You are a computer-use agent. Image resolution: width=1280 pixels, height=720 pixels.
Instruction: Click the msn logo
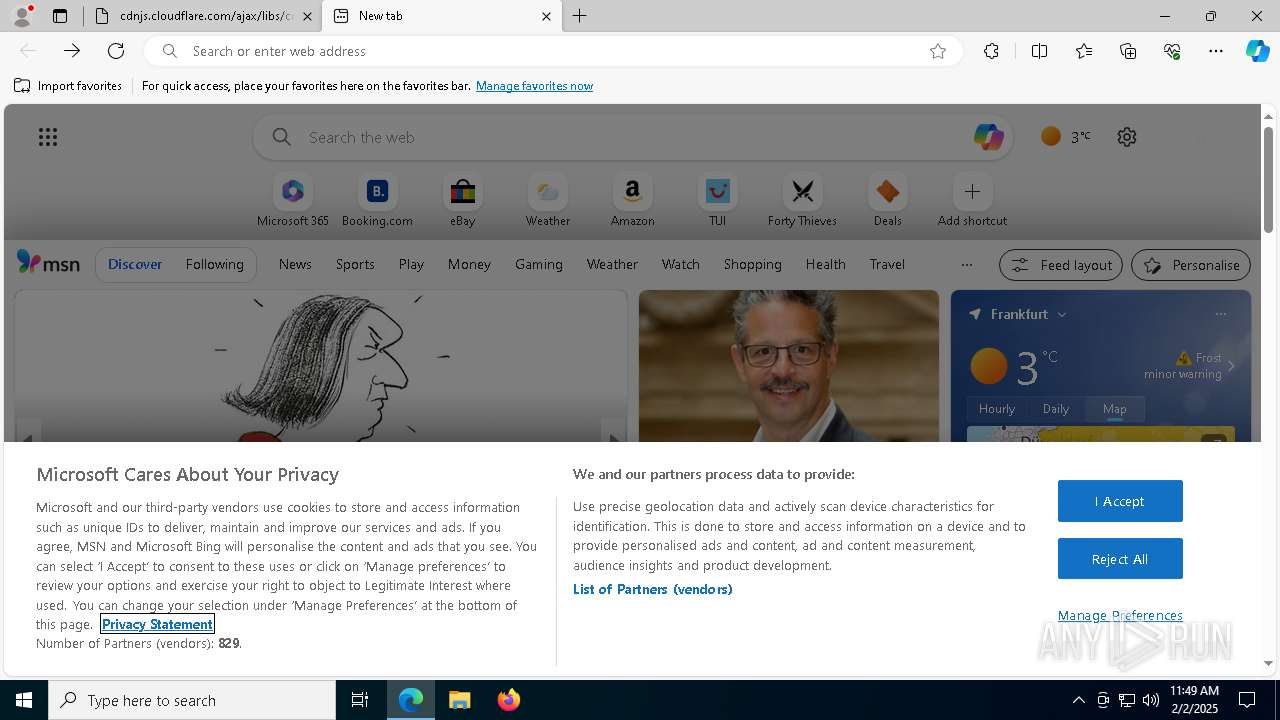tap(48, 263)
